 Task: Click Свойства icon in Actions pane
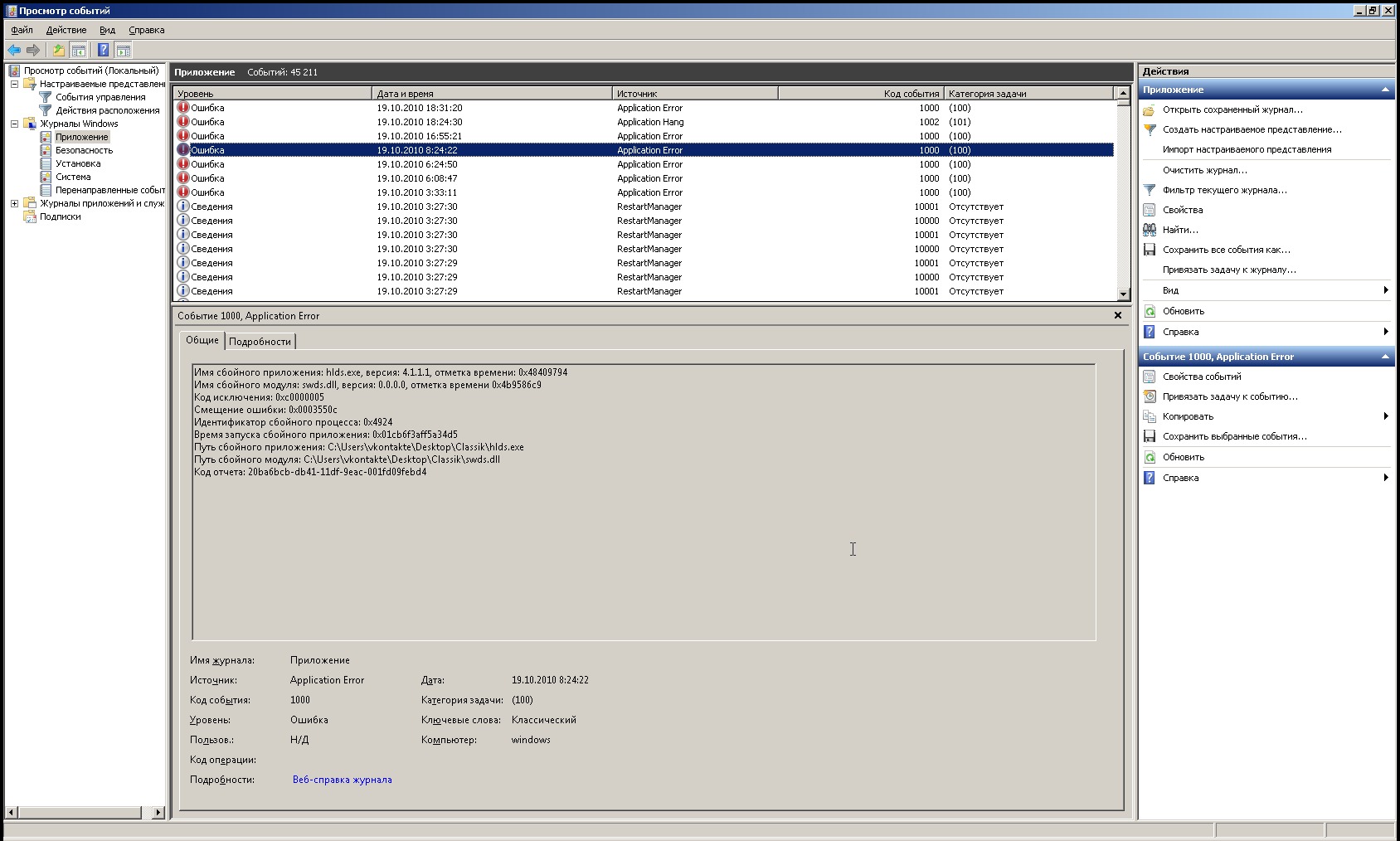tap(1150, 210)
